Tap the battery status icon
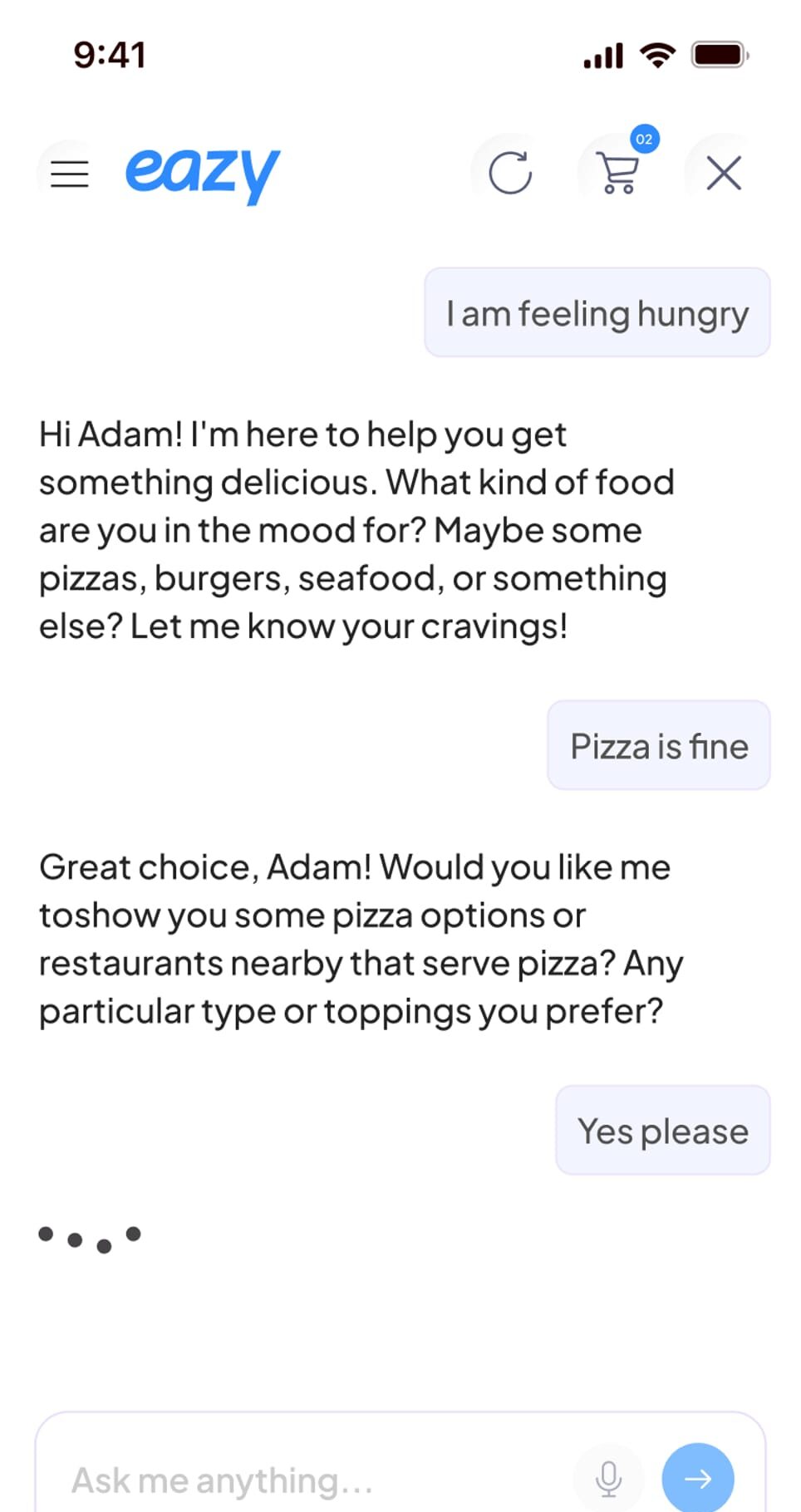Image resolution: width=801 pixels, height=1512 pixels. click(x=720, y=56)
